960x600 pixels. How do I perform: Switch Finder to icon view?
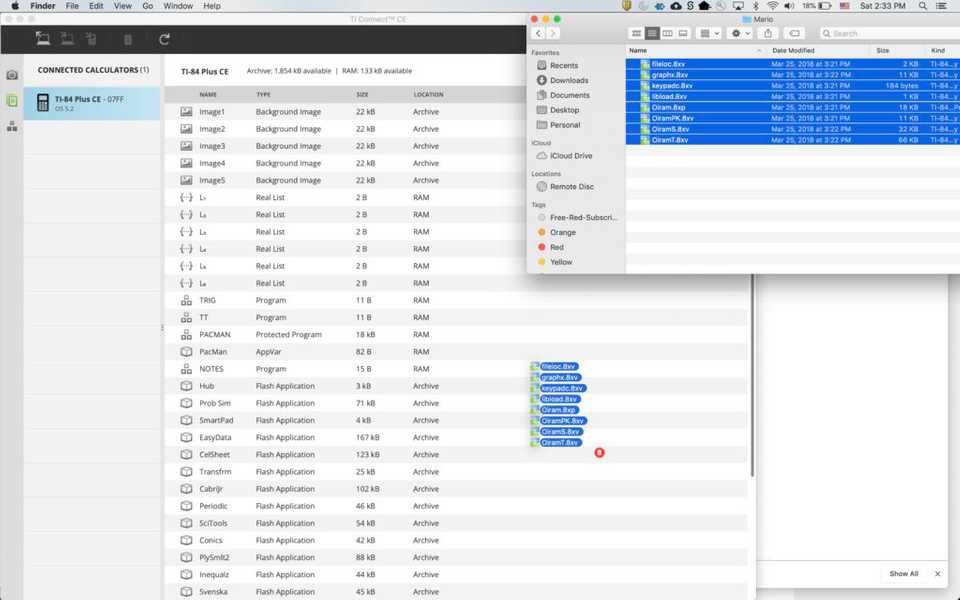[636, 33]
